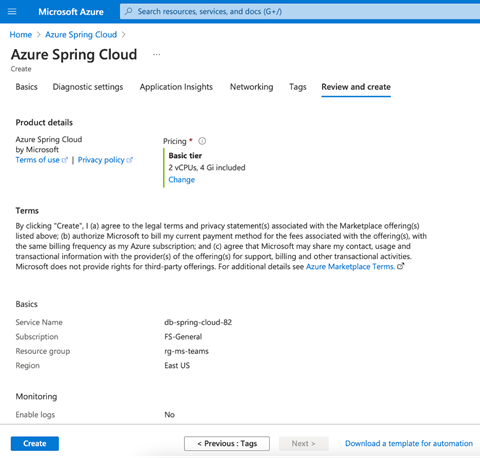Select the Tags tab
The image size is (480, 458).
click(x=298, y=87)
